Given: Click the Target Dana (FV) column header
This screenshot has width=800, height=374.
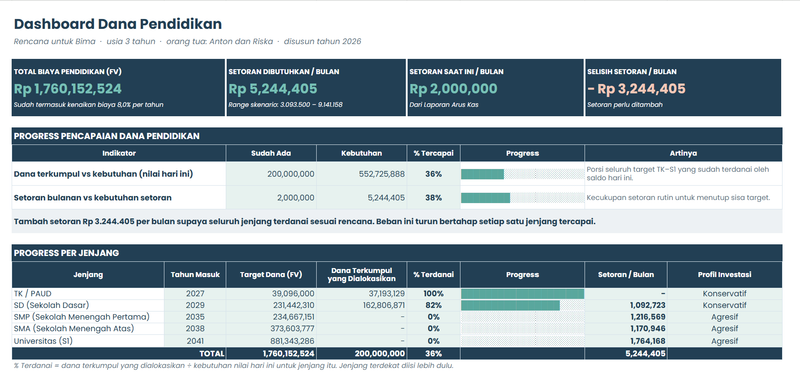Looking at the screenshot, I should (271, 275).
